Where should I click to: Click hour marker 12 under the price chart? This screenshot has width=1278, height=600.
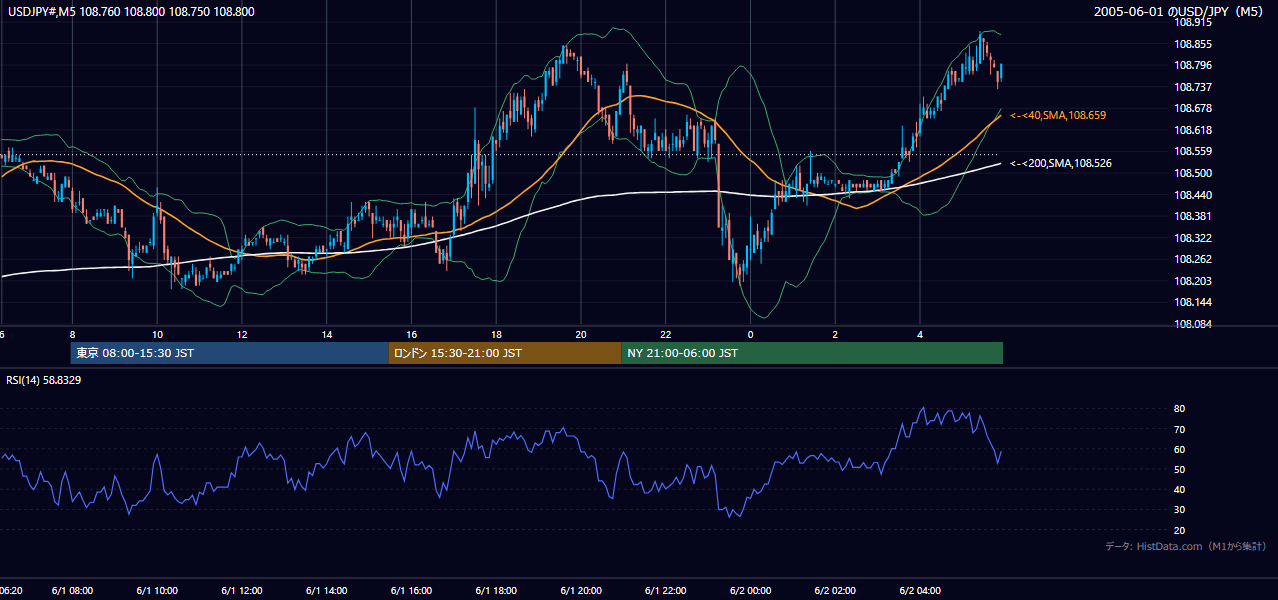pyautogui.click(x=242, y=334)
